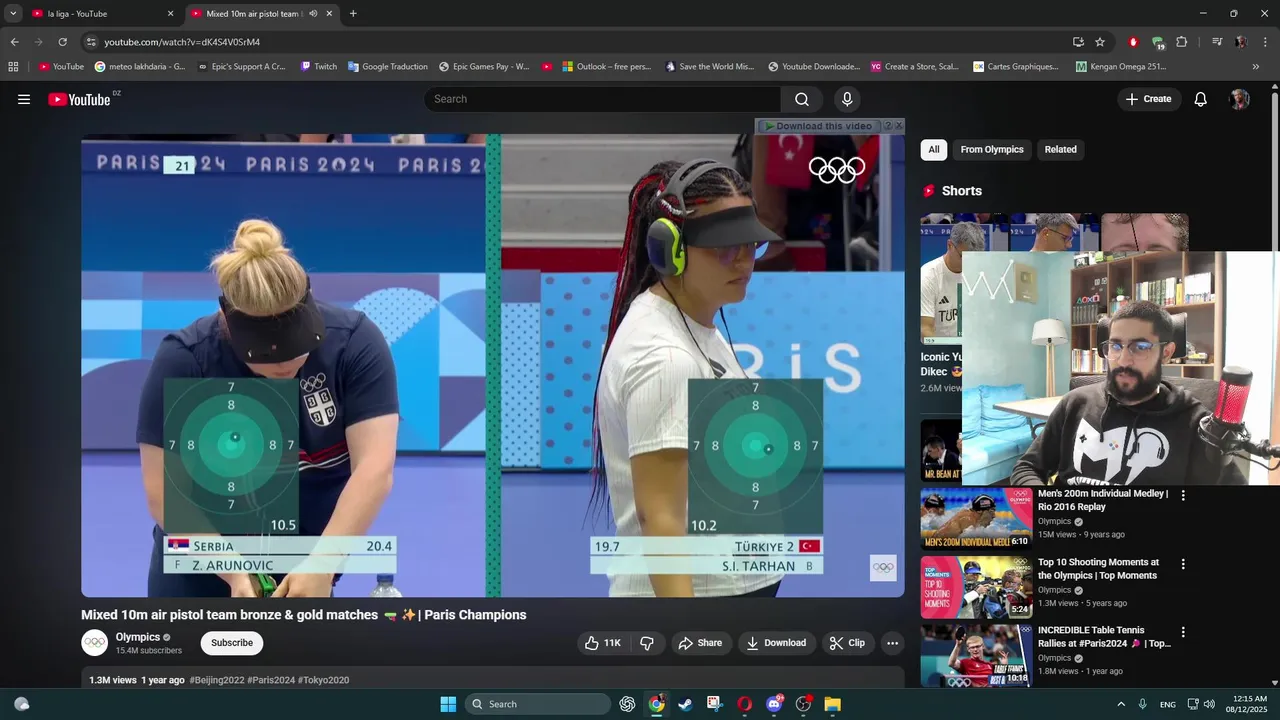1280x720 pixels.
Task: Open the Google Traduction bookmark
Action: 387,67
